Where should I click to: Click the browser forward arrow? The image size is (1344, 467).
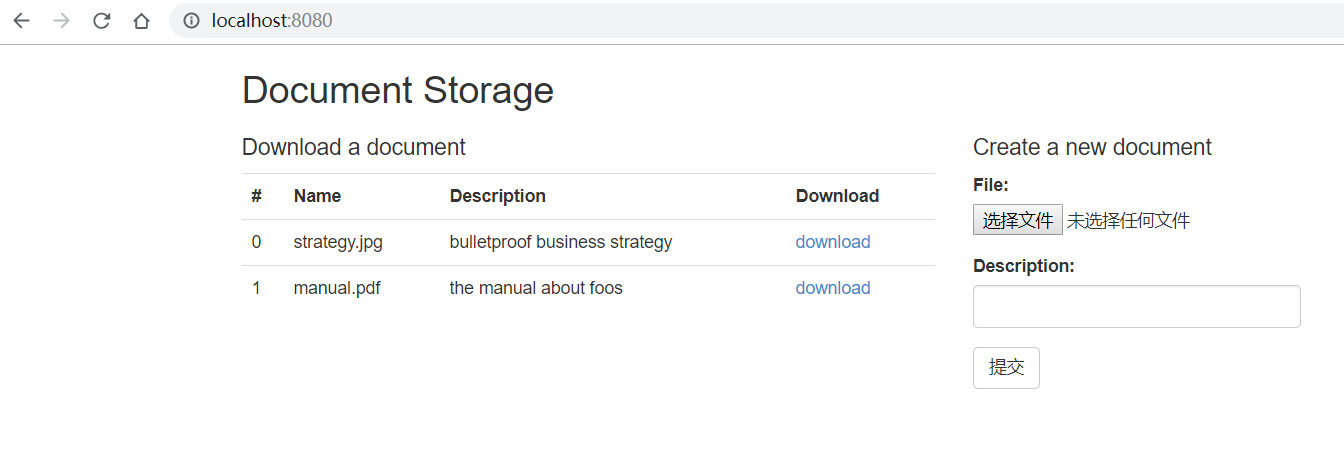61,21
